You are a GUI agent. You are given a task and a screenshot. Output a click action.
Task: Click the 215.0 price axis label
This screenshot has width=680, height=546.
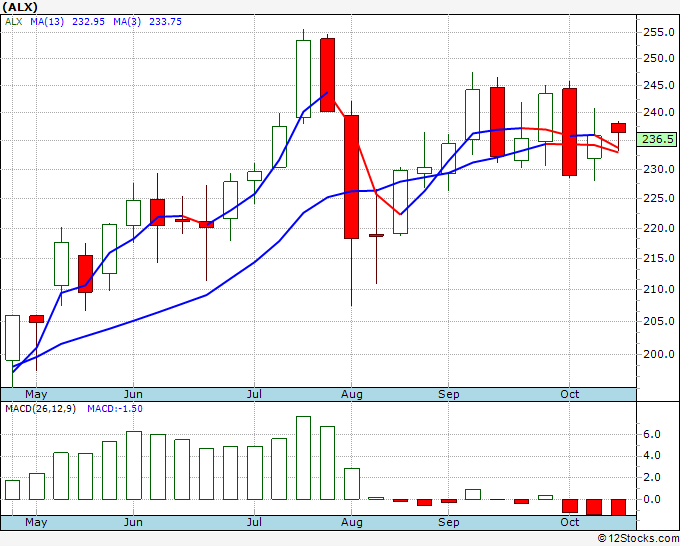coord(659,258)
